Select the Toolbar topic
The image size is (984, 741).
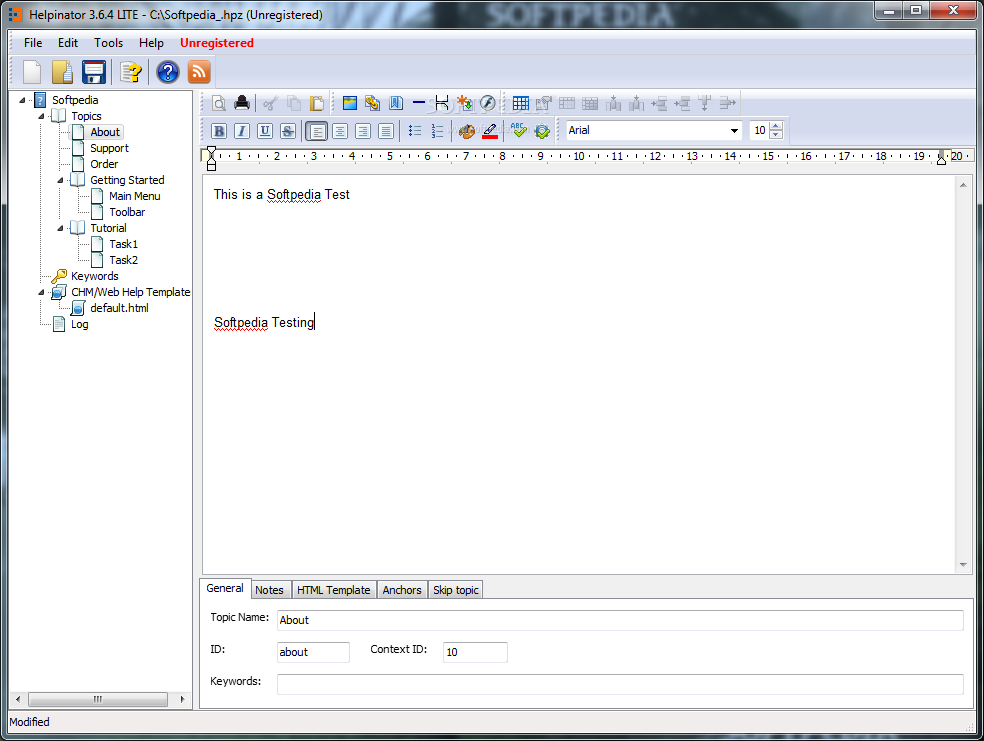(127, 212)
